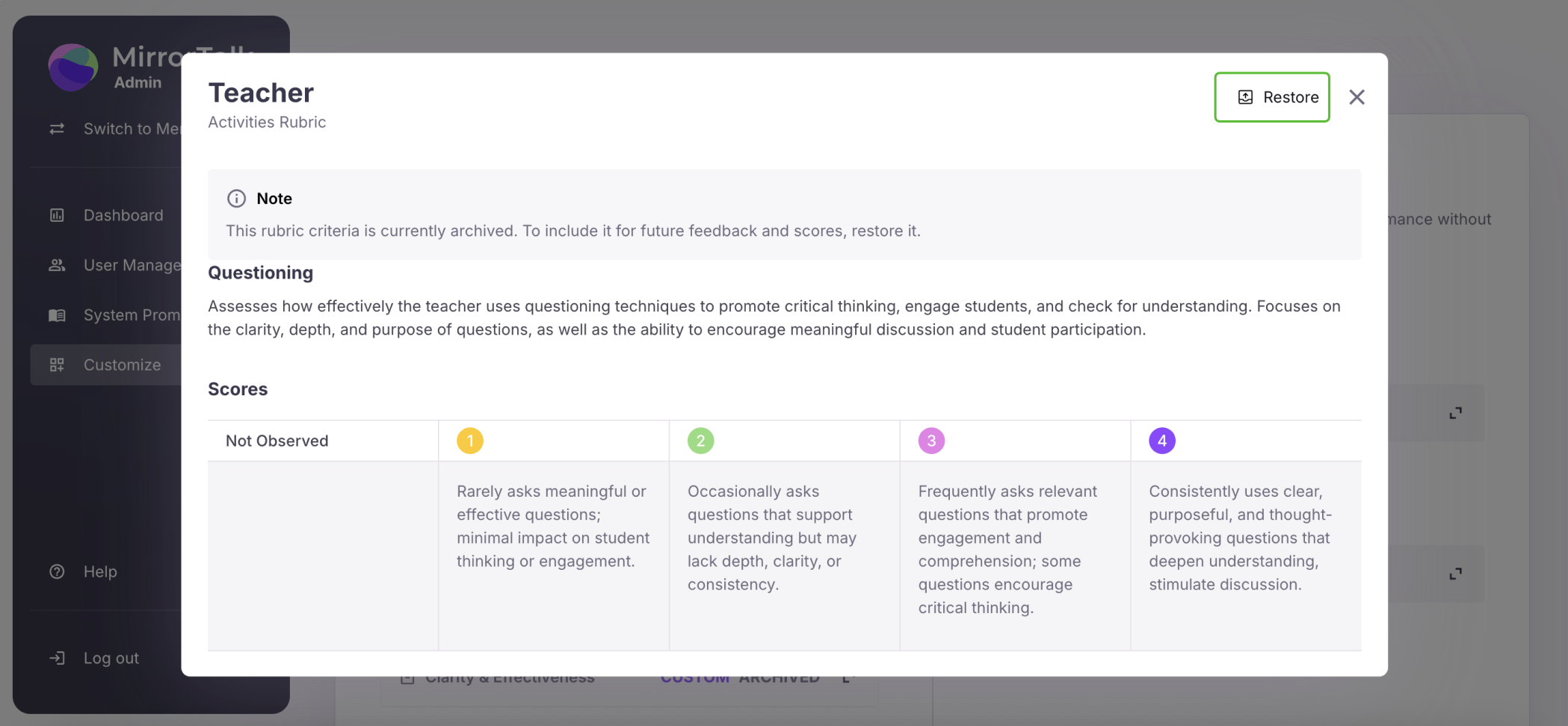The image size is (1568, 726).
Task: Click the Dashboard chart icon
Action: click(57, 215)
